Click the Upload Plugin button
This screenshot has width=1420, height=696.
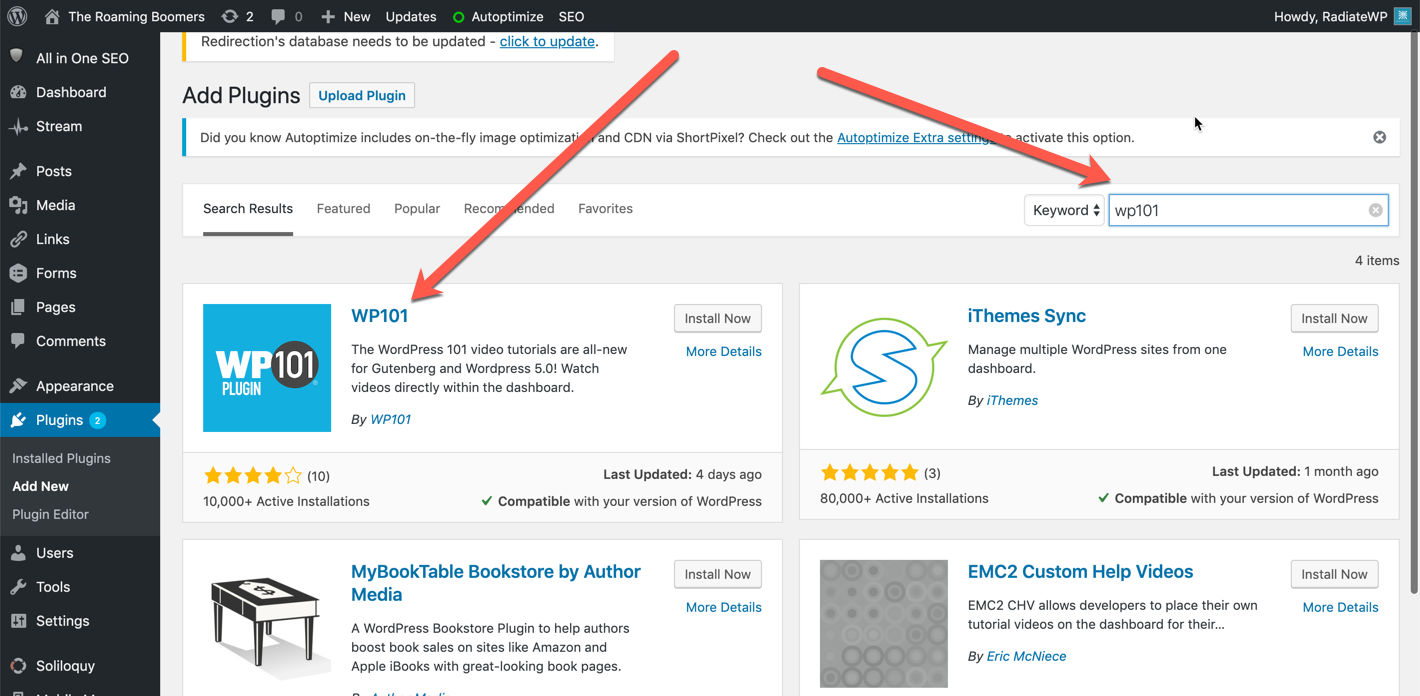point(362,95)
